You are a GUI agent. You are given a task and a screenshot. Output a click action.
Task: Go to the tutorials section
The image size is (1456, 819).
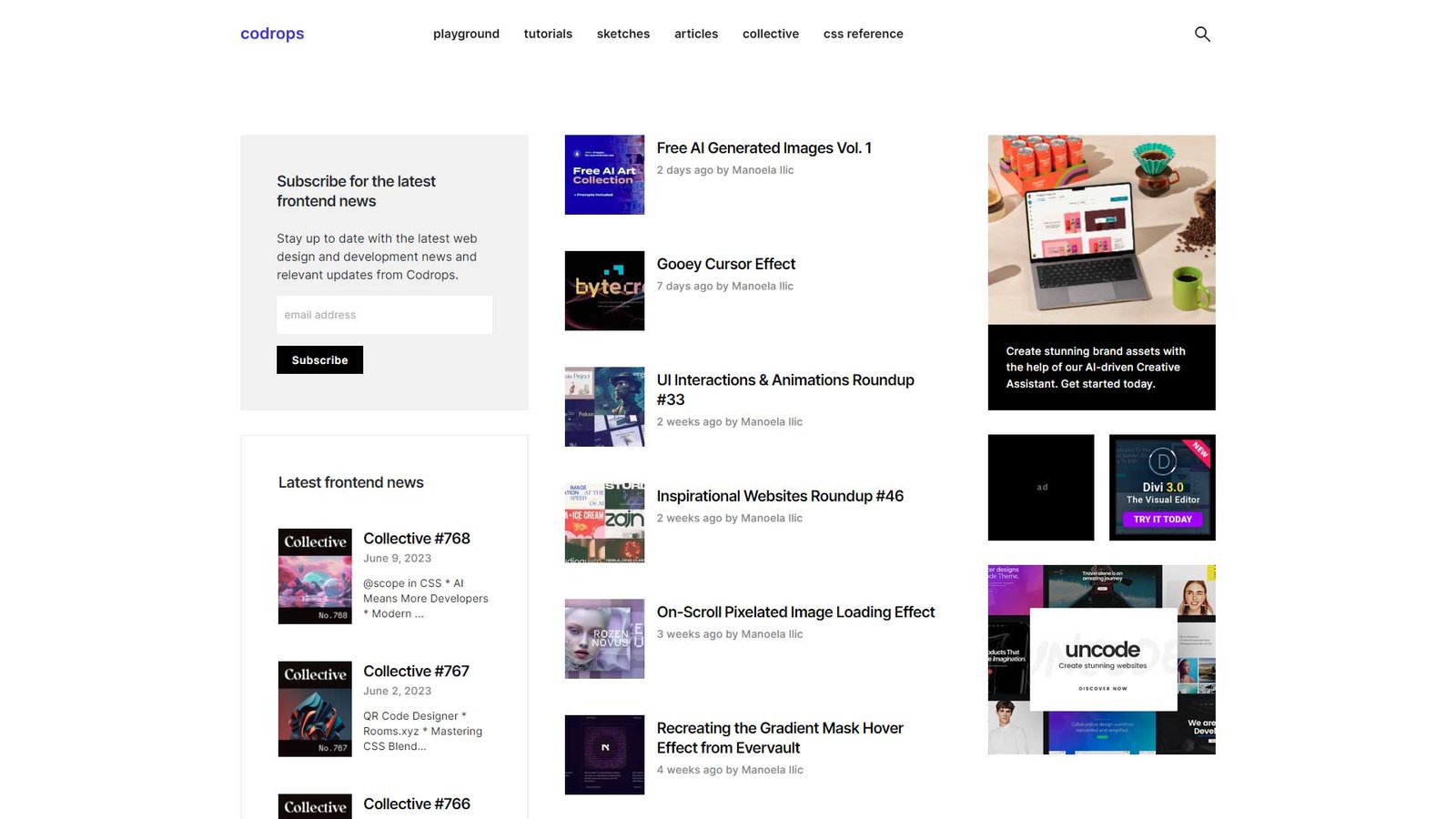(548, 34)
